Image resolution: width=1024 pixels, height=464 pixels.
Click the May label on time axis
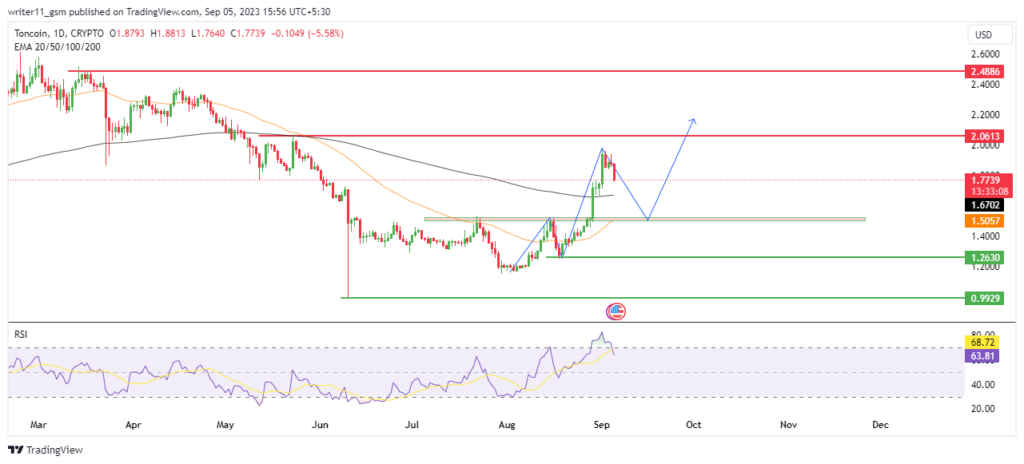click(225, 425)
